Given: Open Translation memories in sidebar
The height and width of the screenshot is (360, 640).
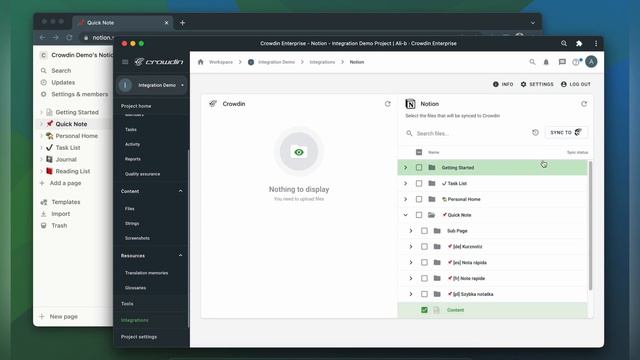Looking at the screenshot, I should [147, 273].
